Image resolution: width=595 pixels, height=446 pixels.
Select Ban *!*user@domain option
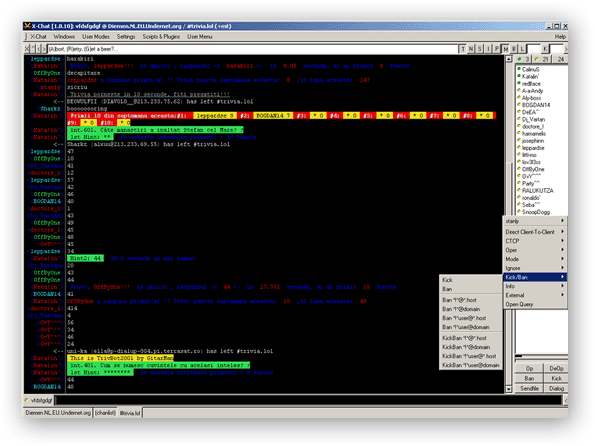tap(471, 327)
